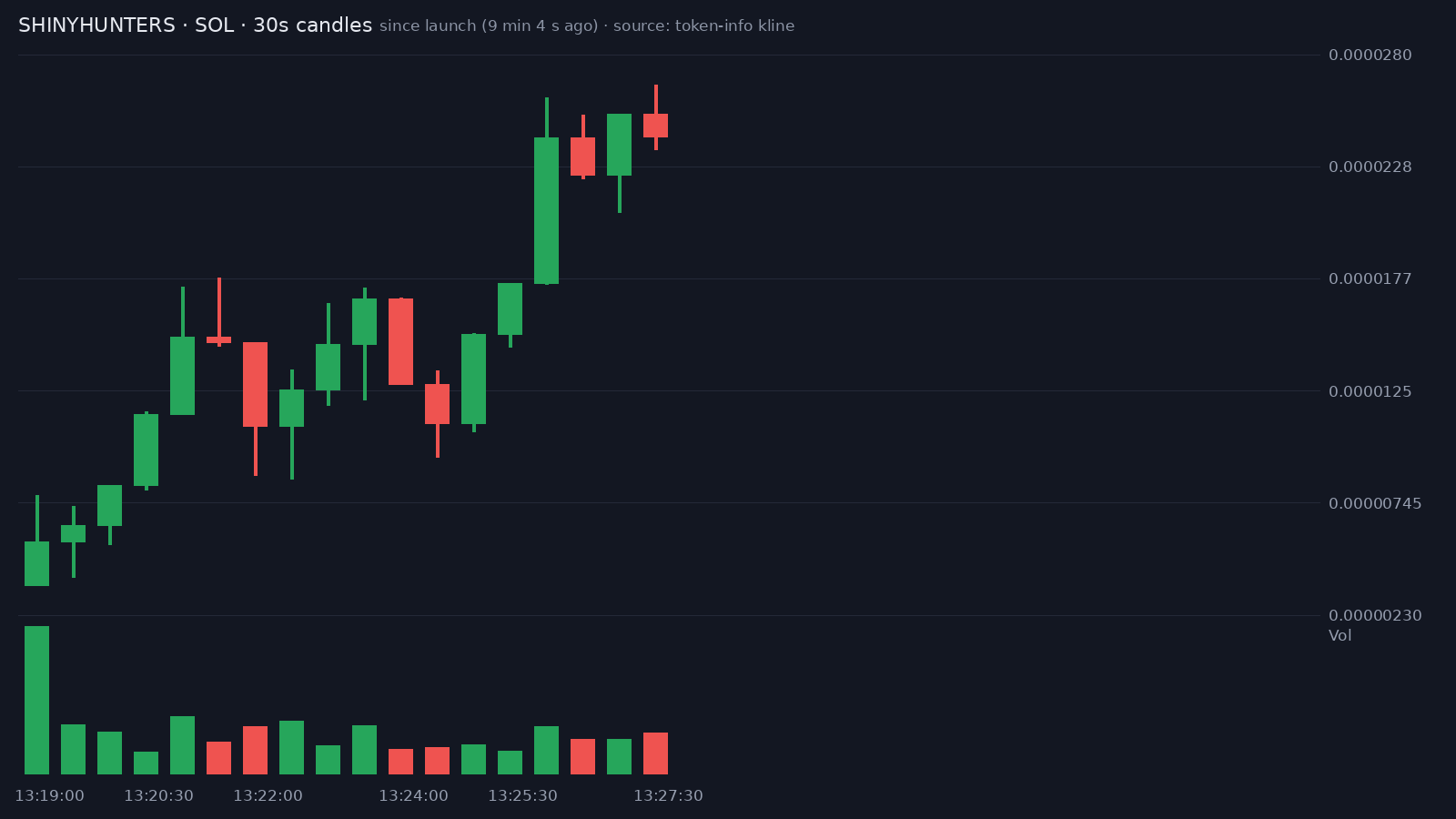Click the 0.0000280 price axis label
The image size is (1456, 819).
[x=1370, y=55]
